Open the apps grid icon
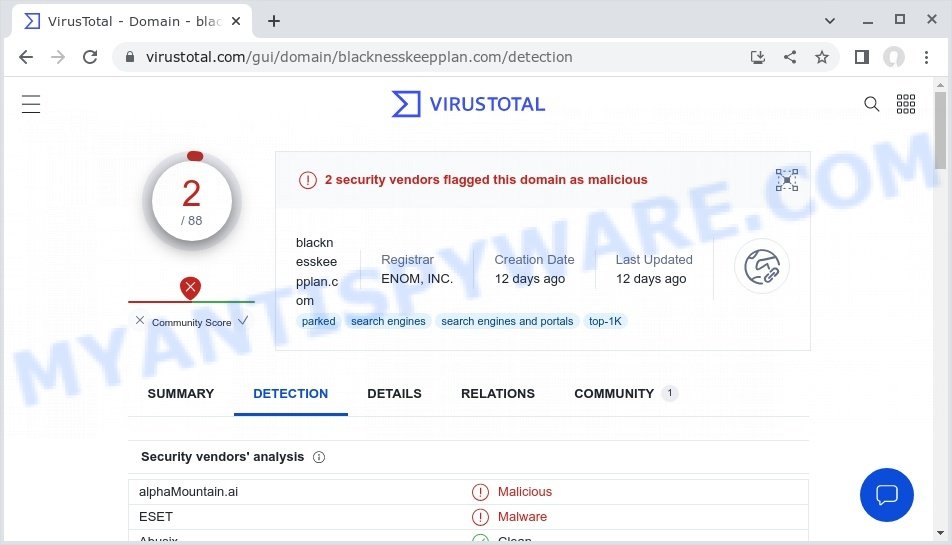Viewport: 952px width, 545px height. 906,104
